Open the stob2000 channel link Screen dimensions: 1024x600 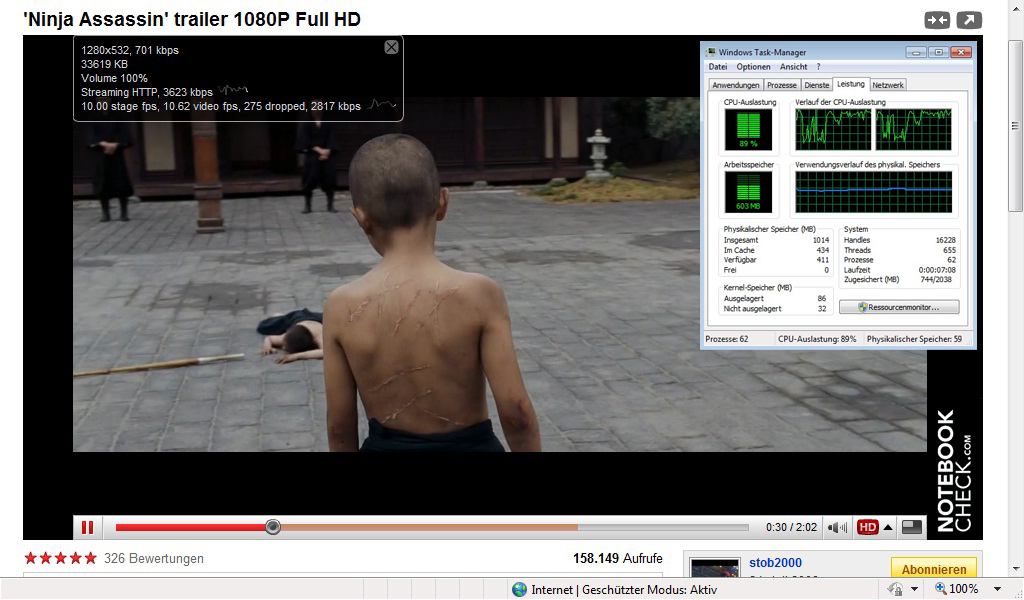(775, 563)
